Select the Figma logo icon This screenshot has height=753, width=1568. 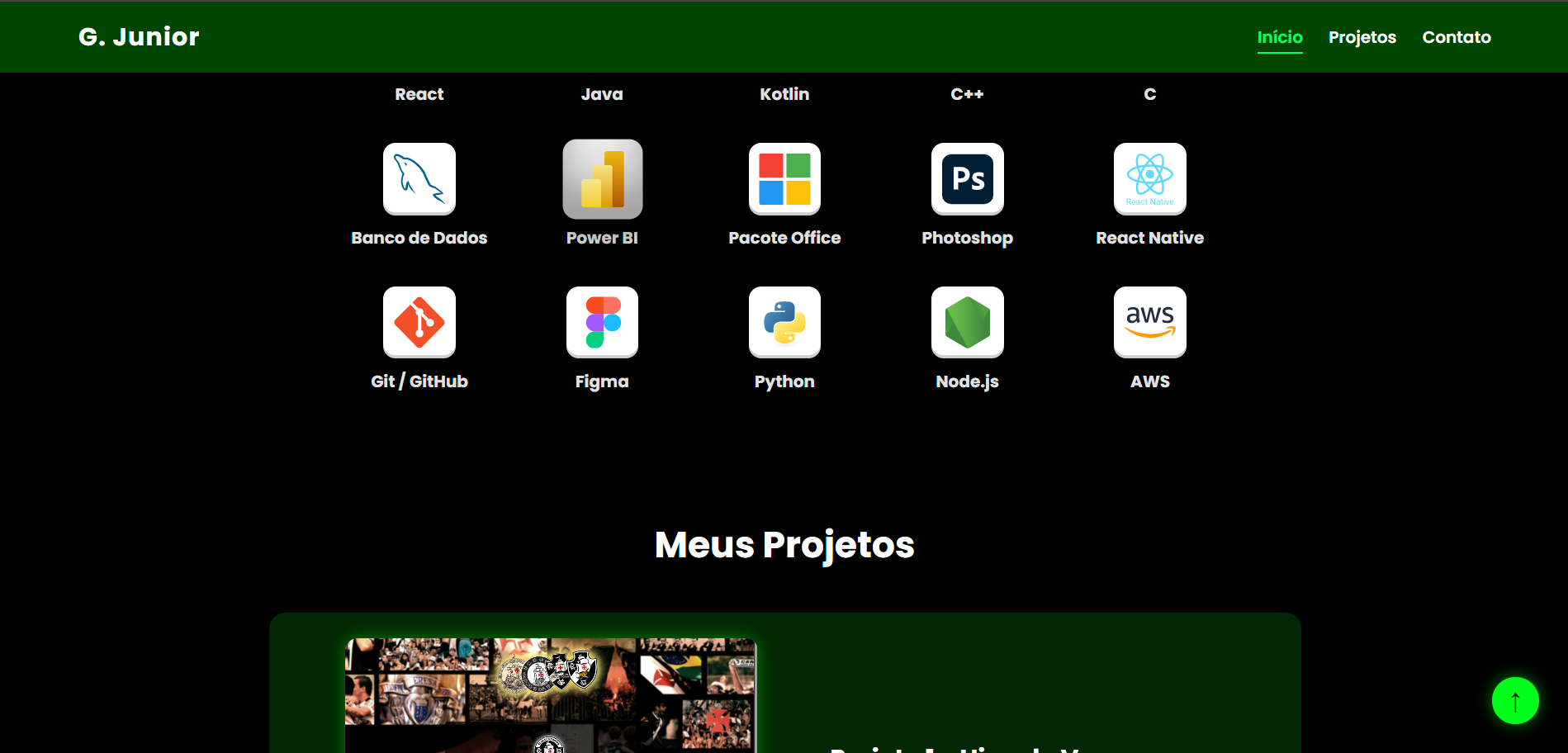tap(602, 322)
